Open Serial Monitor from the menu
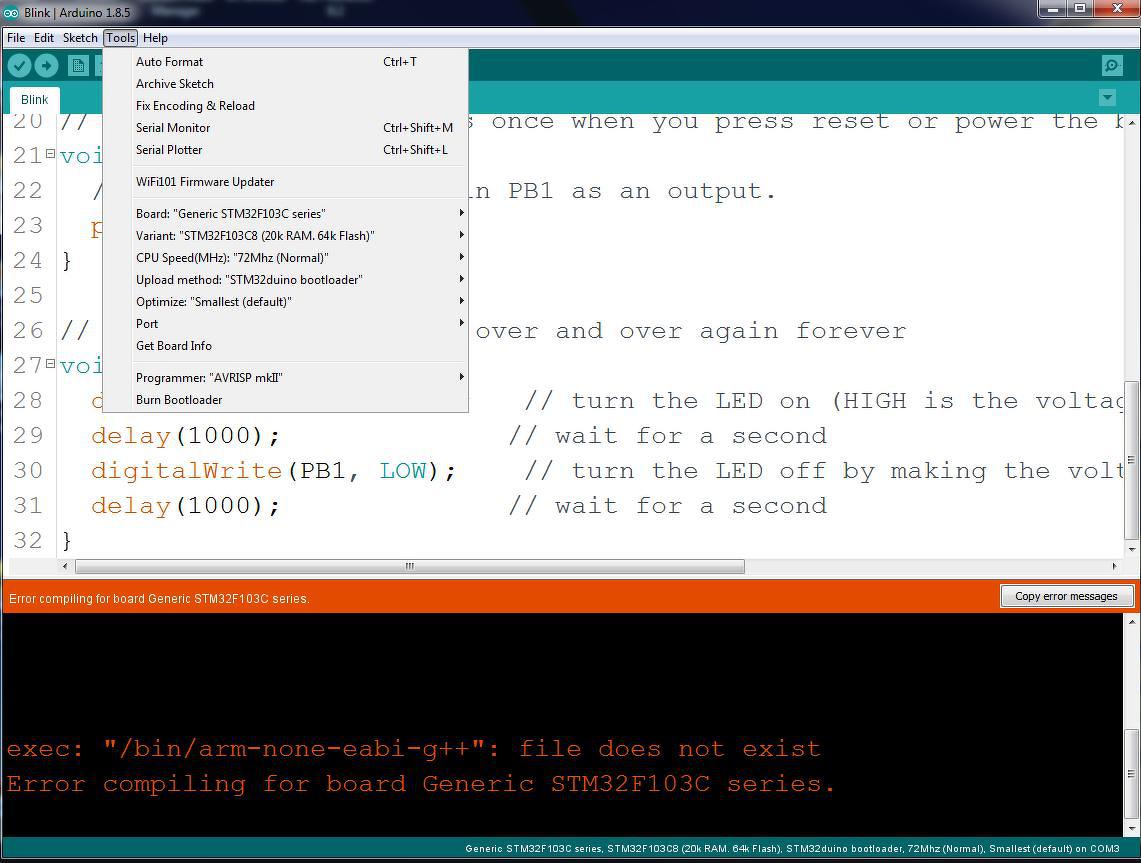 pos(285,127)
